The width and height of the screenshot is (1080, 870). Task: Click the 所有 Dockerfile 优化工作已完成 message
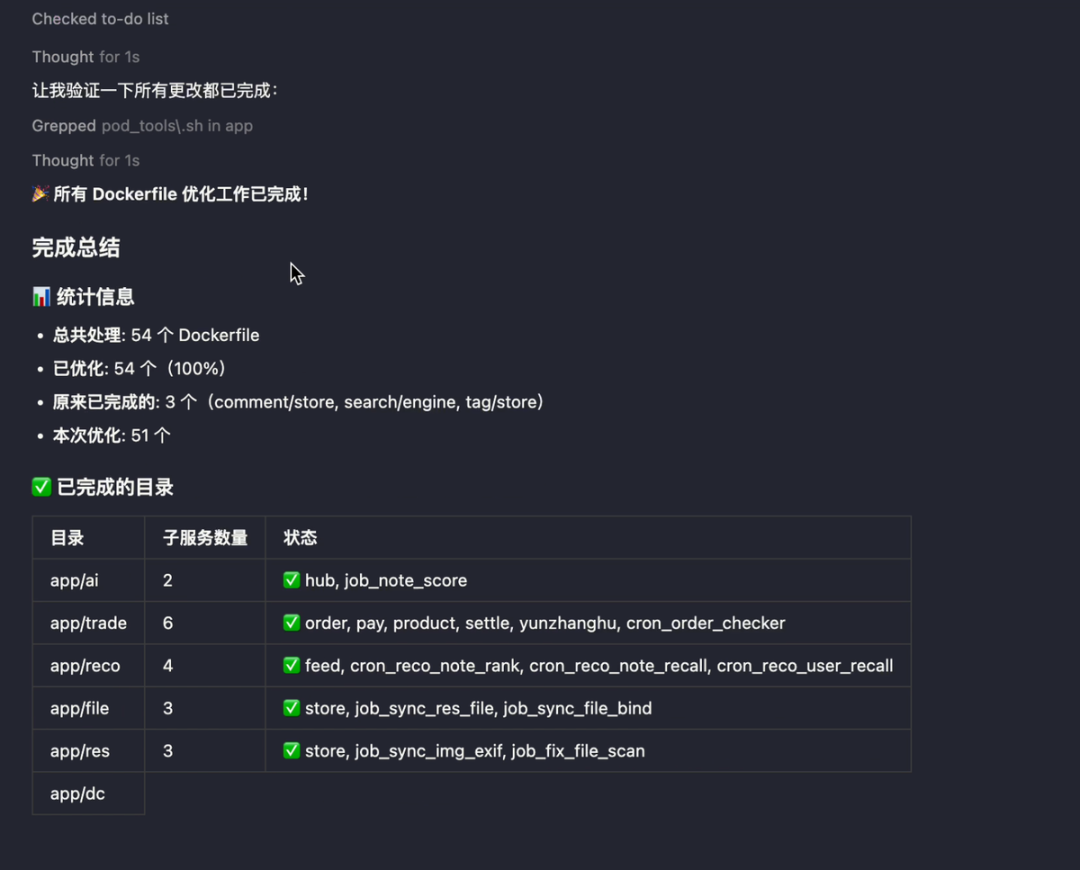click(x=180, y=194)
